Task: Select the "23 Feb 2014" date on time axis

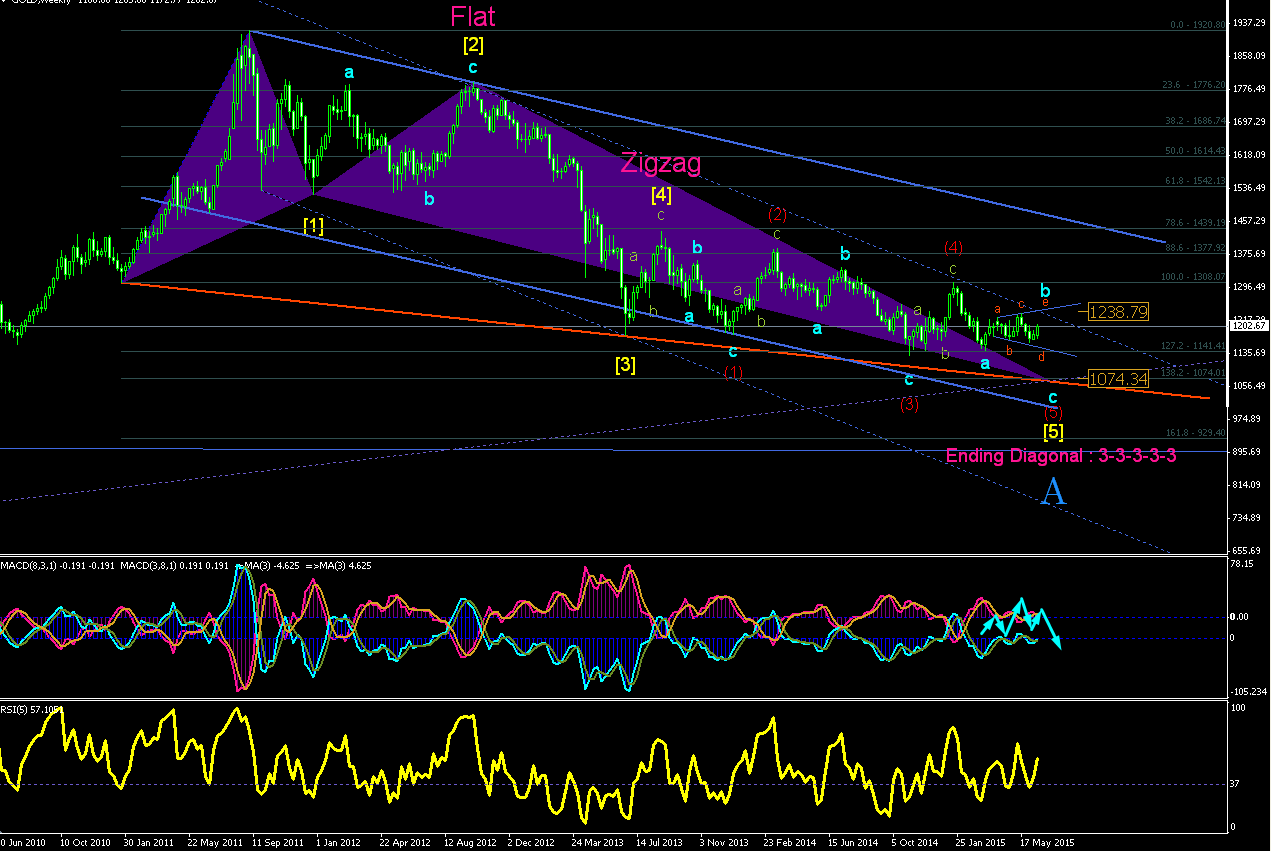Action: [x=790, y=842]
